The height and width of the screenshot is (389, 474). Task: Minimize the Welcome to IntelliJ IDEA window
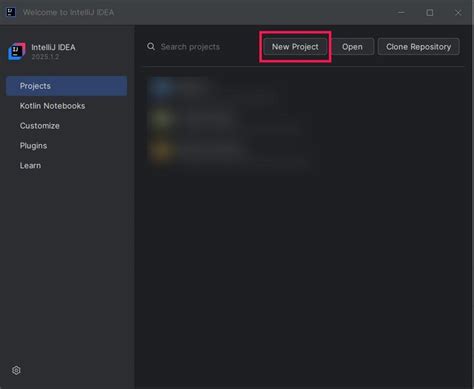[x=401, y=12]
